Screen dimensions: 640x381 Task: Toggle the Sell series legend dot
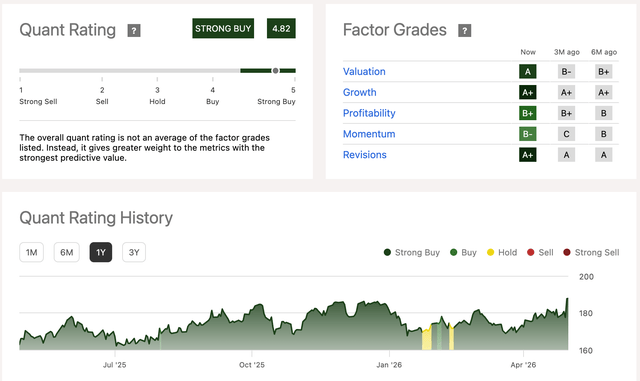[x=531, y=252]
